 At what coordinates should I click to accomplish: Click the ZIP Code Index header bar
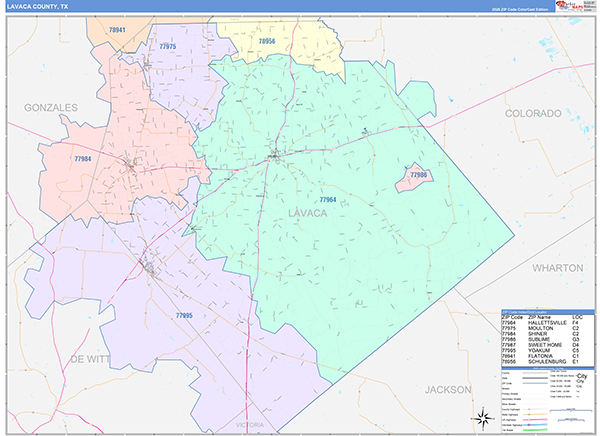tap(548, 312)
